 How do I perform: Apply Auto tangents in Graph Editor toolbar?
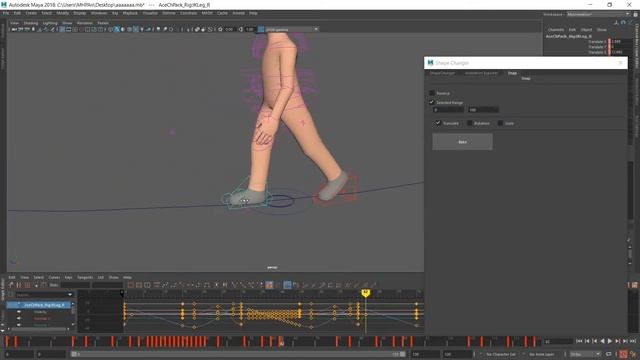click(156, 285)
